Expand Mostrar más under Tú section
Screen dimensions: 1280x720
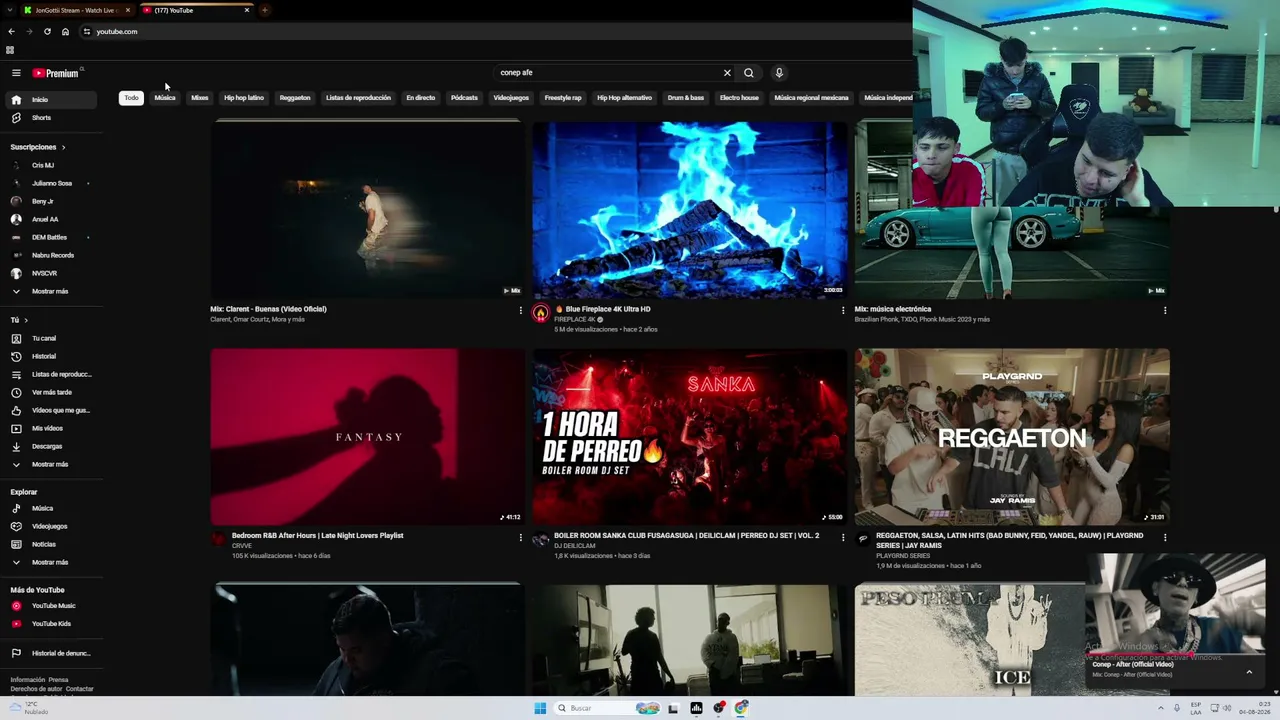(49, 465)
